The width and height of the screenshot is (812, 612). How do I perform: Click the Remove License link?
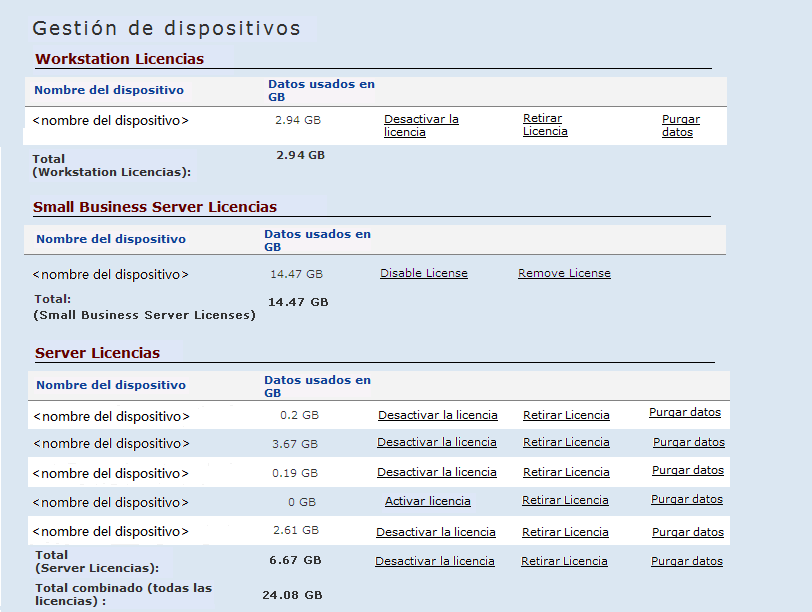tap(564, 273)
